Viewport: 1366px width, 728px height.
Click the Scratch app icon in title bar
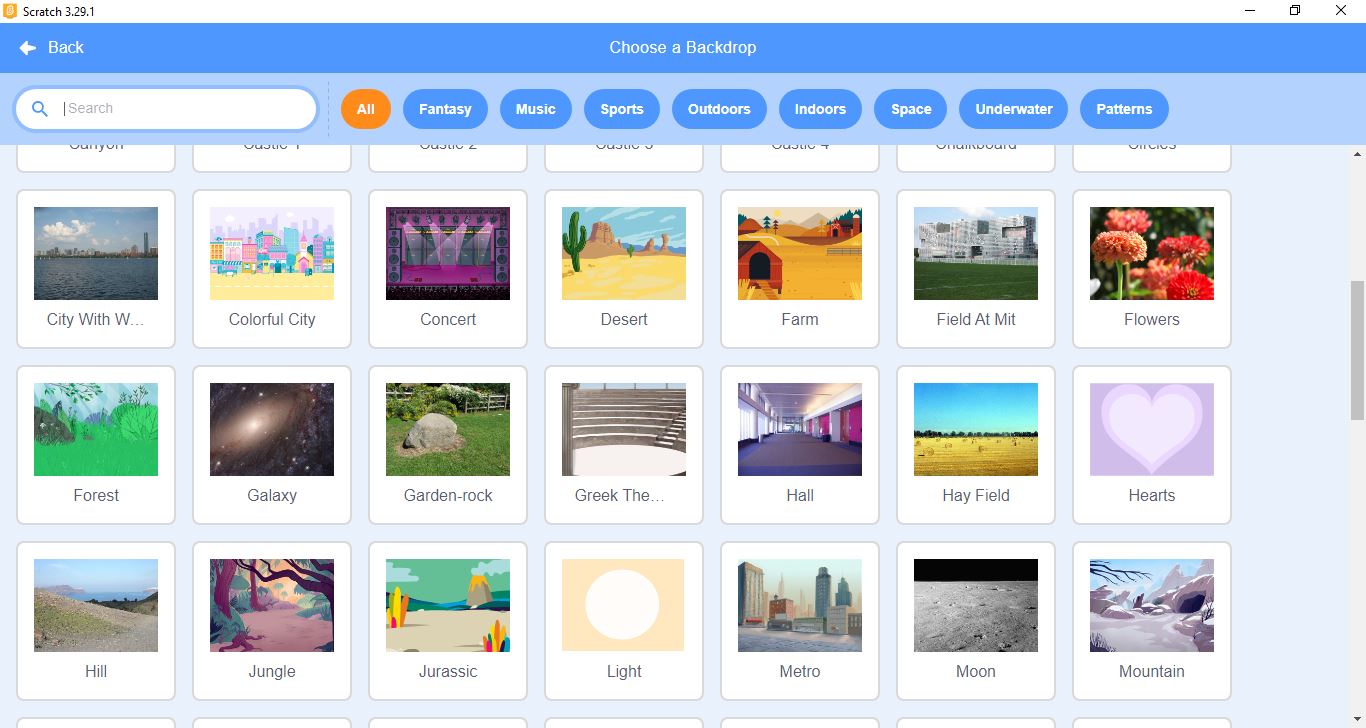10,11
